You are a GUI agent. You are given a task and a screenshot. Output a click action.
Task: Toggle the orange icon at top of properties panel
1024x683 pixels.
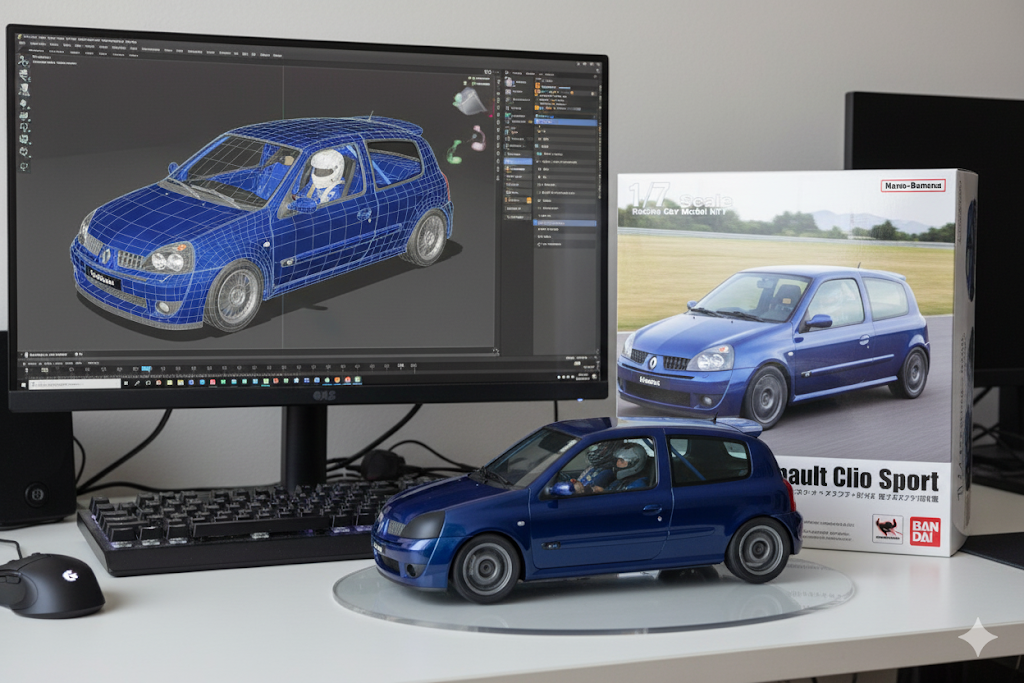tap(539, 87)
